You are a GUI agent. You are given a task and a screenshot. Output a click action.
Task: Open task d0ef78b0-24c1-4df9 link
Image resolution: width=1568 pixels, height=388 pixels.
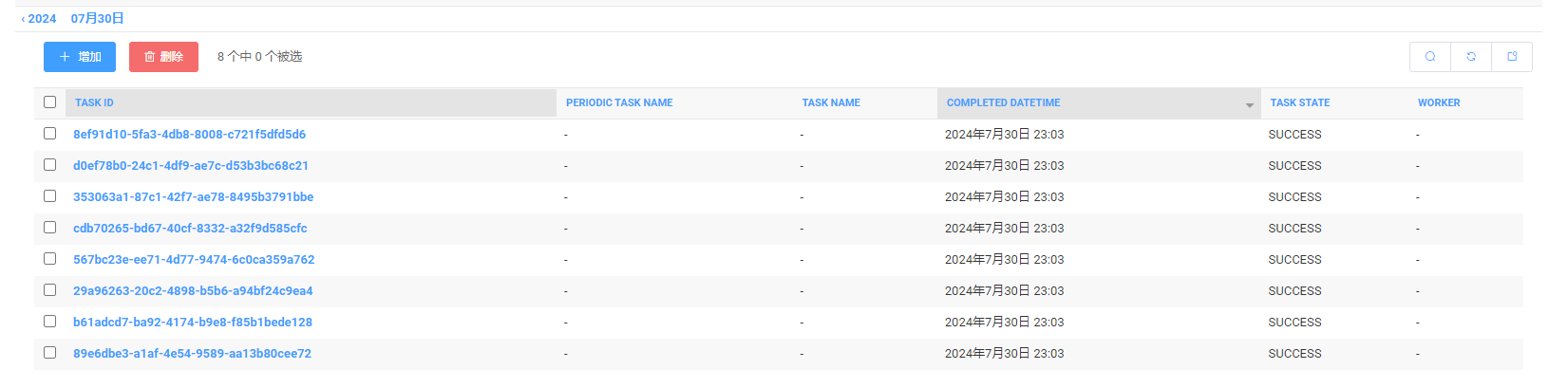(191, 165)
